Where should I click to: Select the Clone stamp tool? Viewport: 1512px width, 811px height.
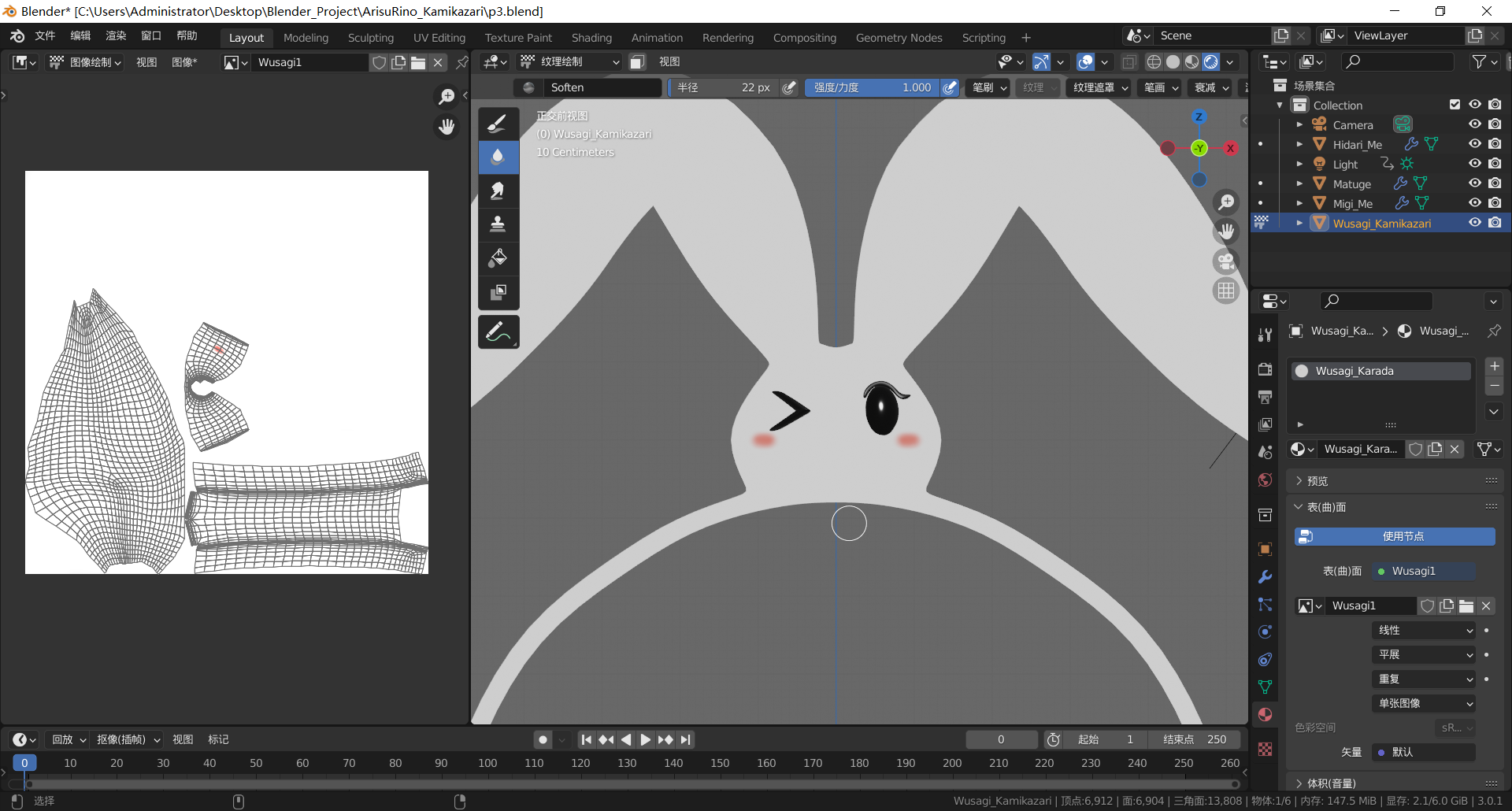(x=498, y=224)
